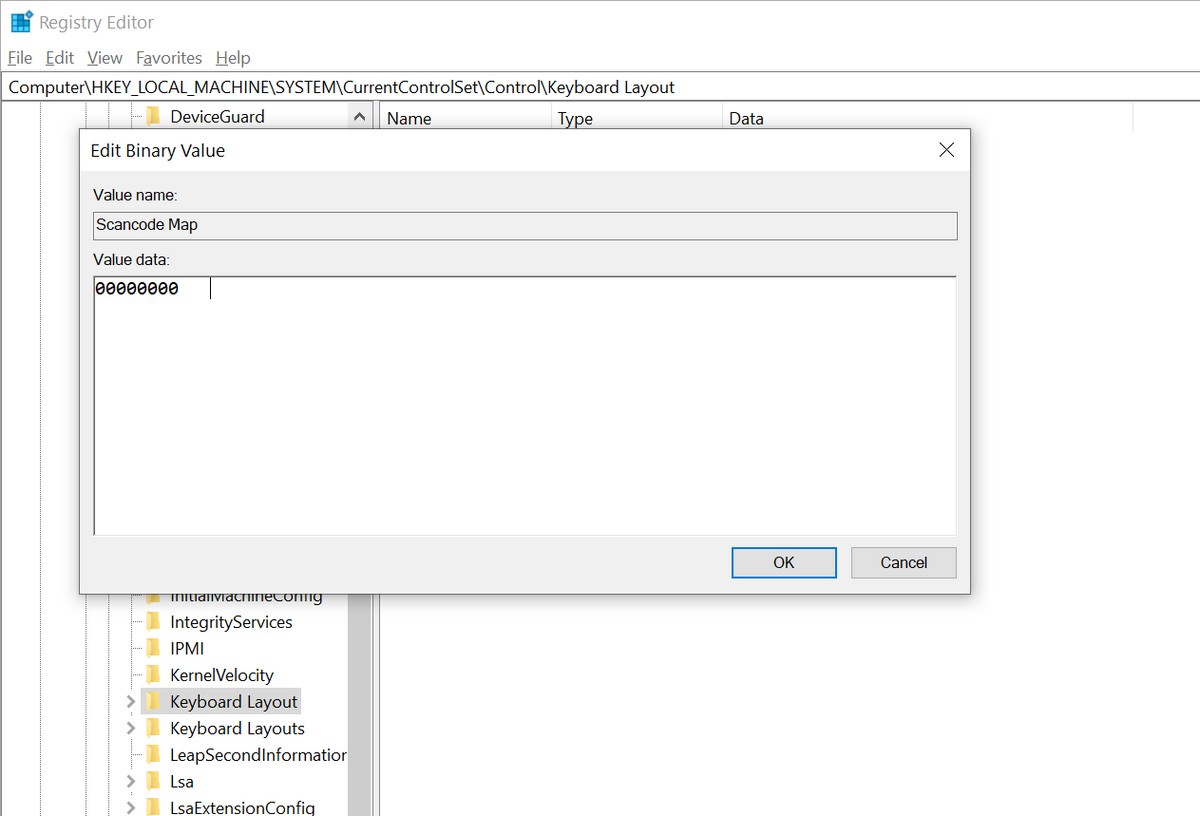Open the Favorites menu

169,58
